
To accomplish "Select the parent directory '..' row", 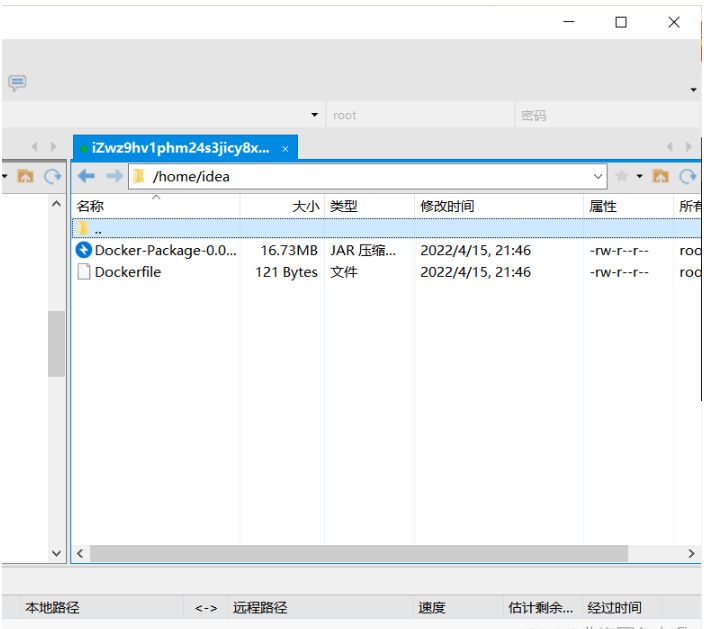I will tap(386, 228).
